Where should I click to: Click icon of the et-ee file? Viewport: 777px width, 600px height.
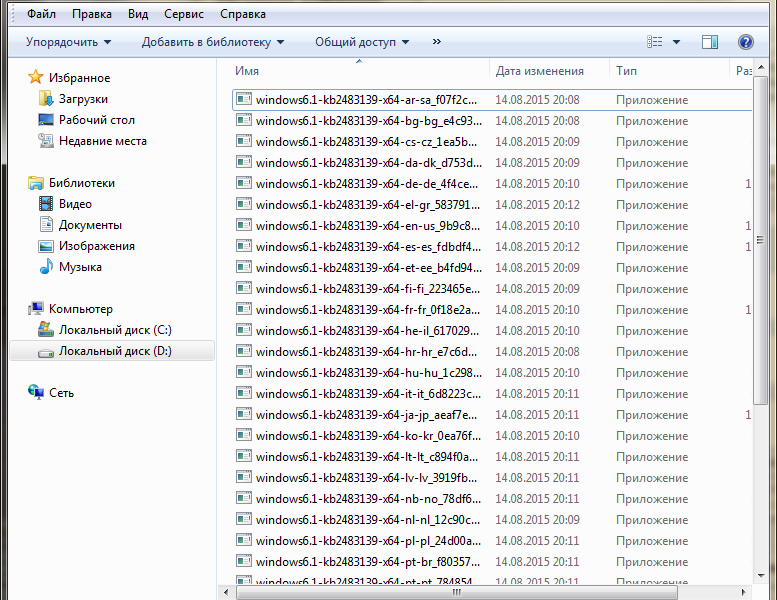click(244, 267)
